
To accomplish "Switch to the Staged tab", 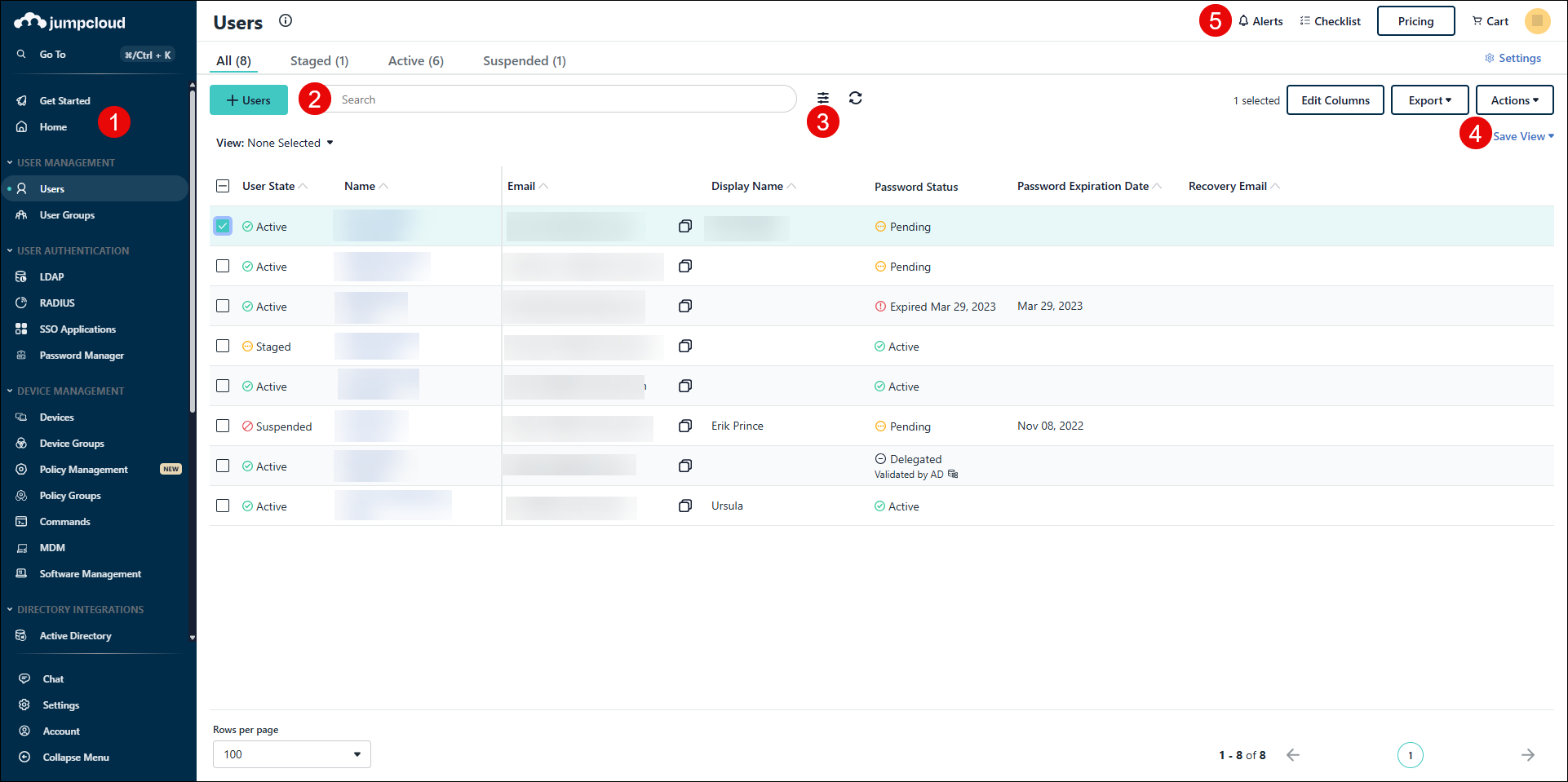I will click(x=320, y=60).
